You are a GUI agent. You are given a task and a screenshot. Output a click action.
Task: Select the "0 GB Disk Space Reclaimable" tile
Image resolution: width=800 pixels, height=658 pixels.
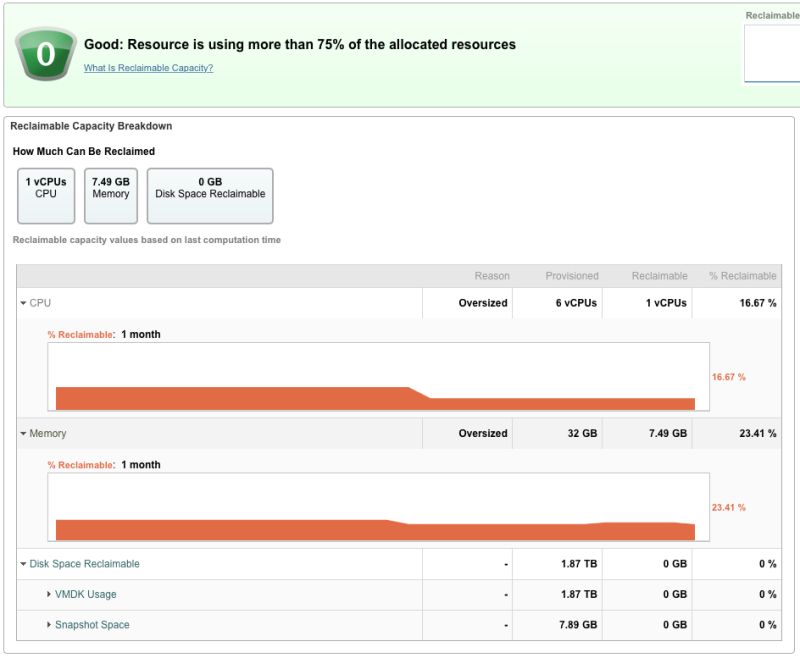click(210, 193)
